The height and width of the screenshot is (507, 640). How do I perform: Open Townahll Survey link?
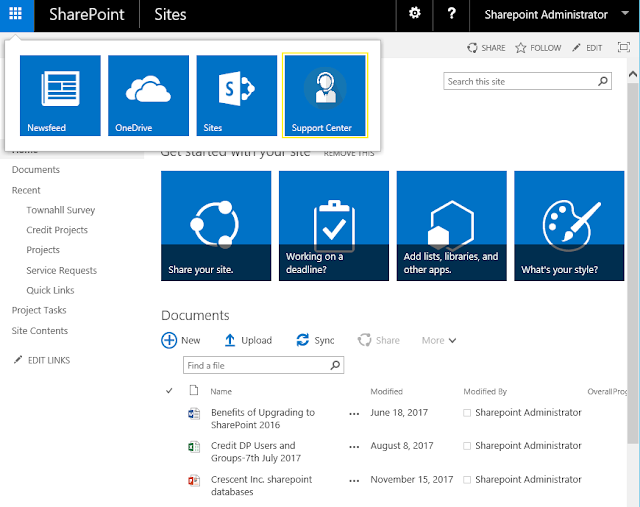[x=61, y=210]
